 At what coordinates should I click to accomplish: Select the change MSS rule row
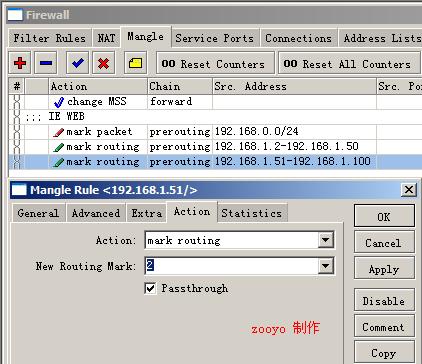pos(215,102)
